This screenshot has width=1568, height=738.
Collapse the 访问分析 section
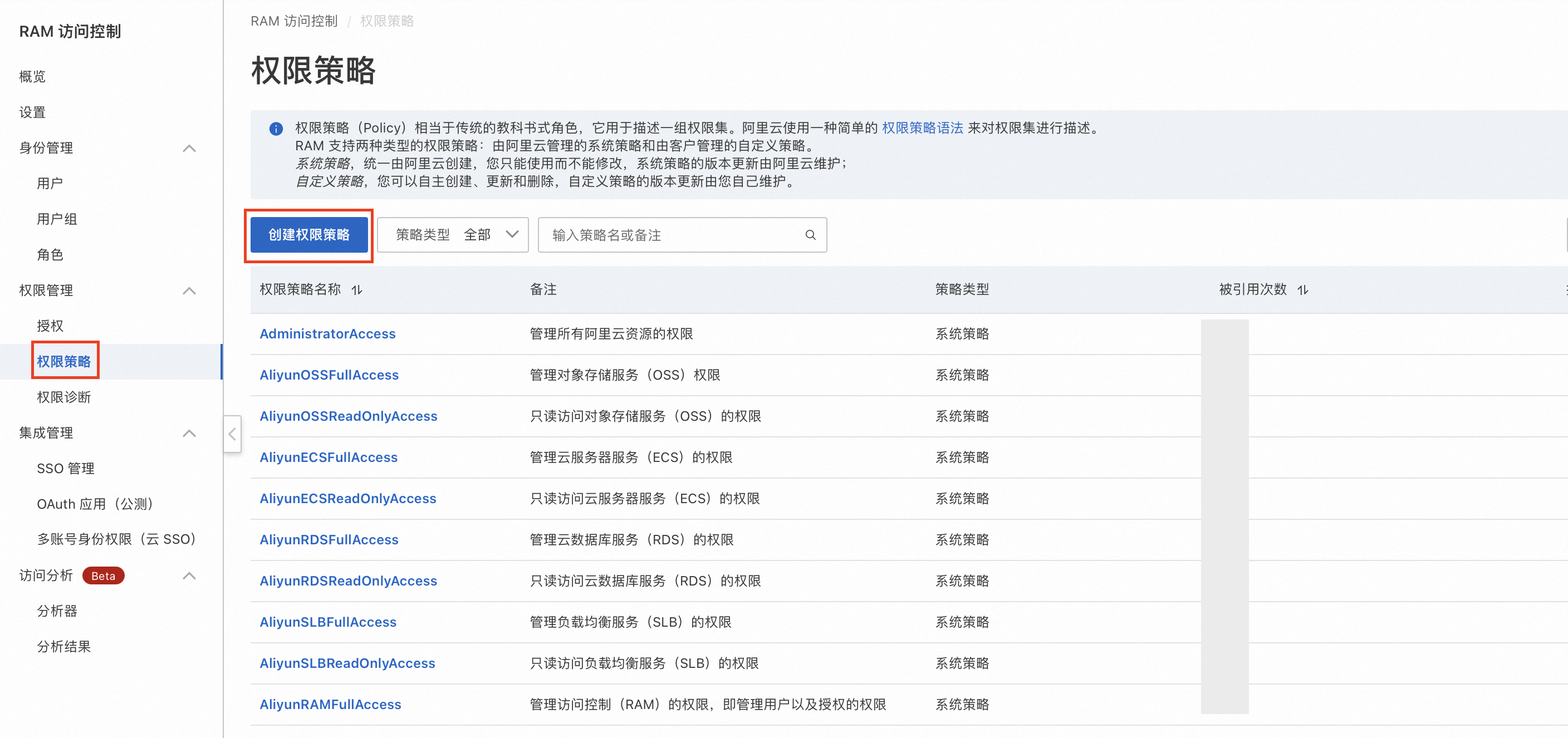pyautogui.click(x=189, y=575)
